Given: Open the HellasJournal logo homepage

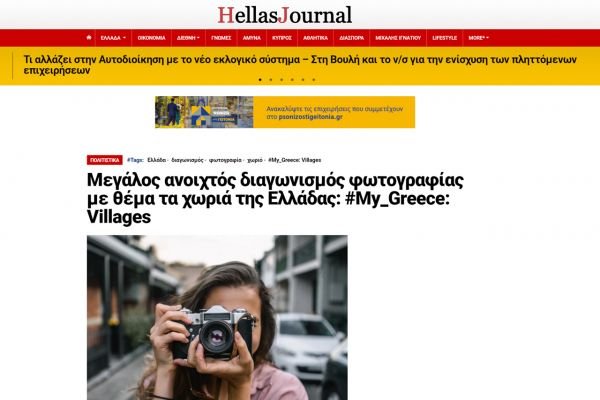Looking at the screenshot, I should point(285,15).
